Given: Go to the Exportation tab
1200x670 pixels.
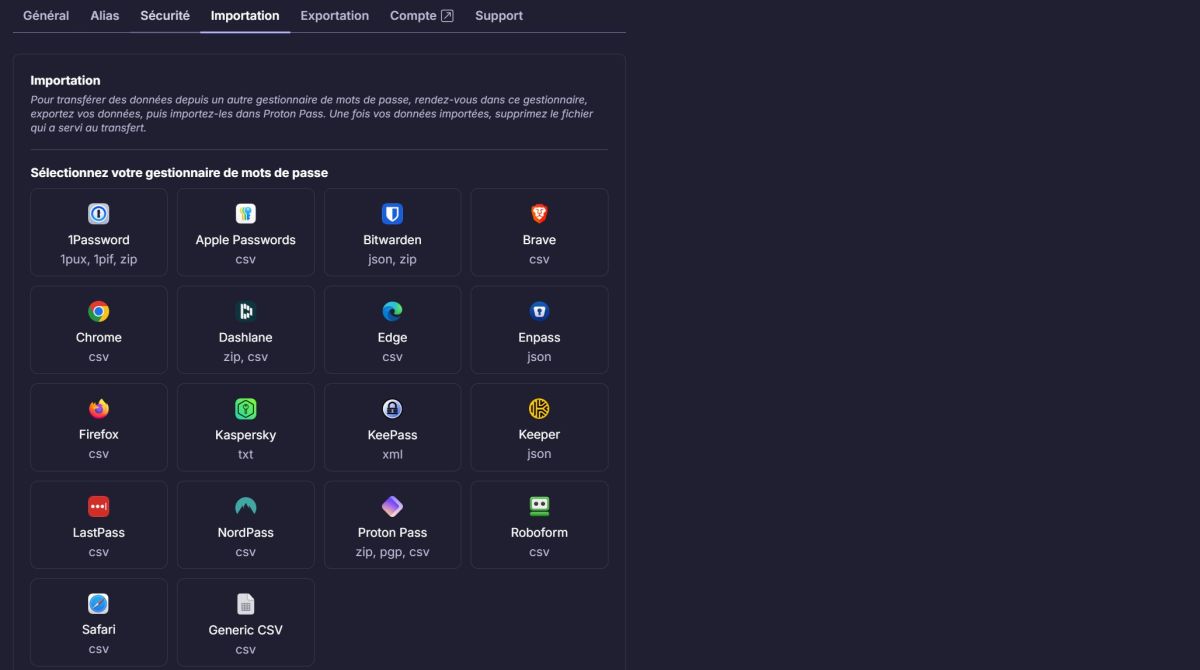Looking at the screenshot, I should (334, 16).
